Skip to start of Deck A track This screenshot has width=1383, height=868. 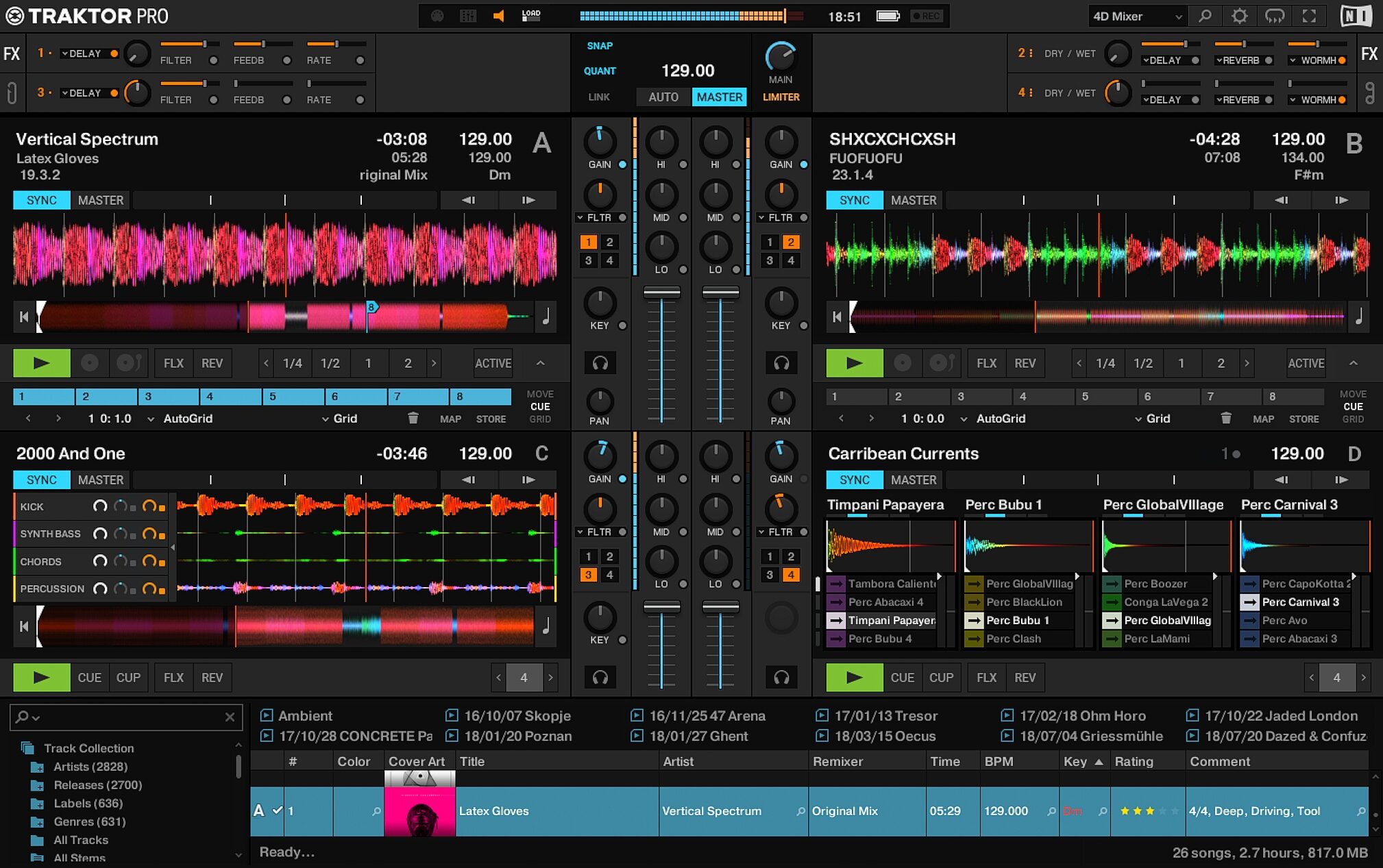tap(24, 317)
